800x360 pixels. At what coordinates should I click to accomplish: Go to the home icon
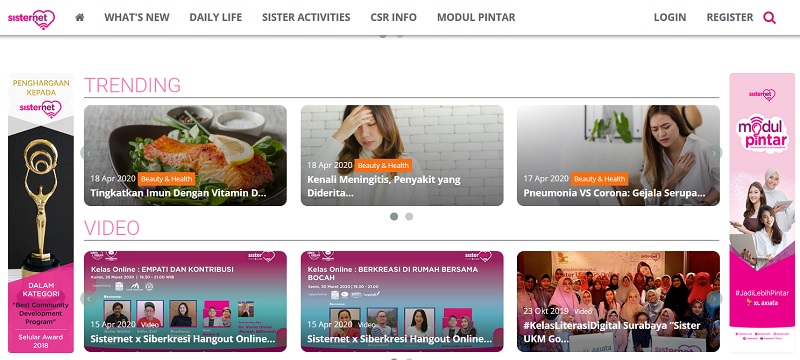80,17
